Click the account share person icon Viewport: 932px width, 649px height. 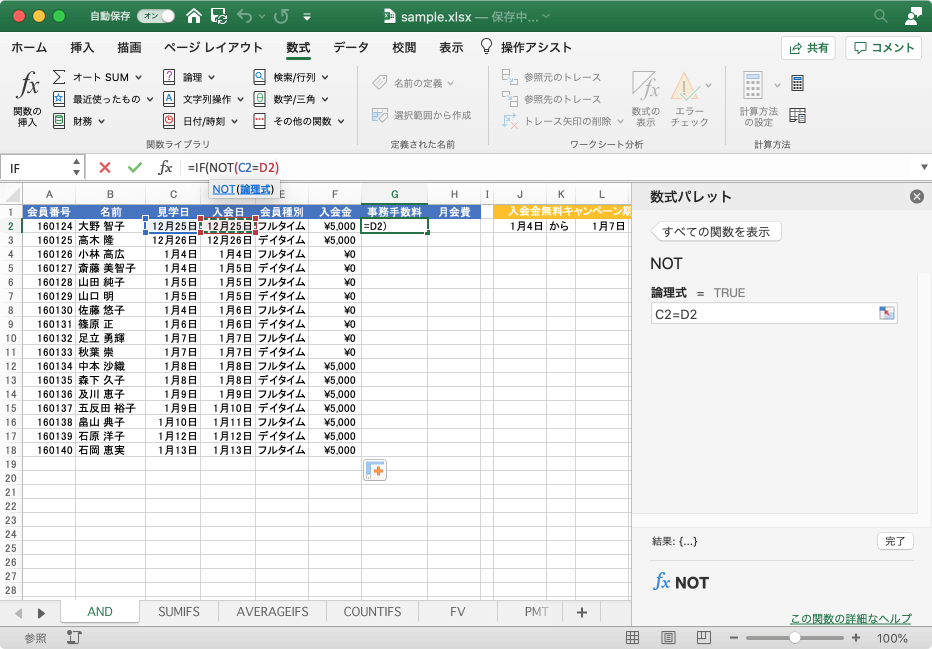(912, 16)
